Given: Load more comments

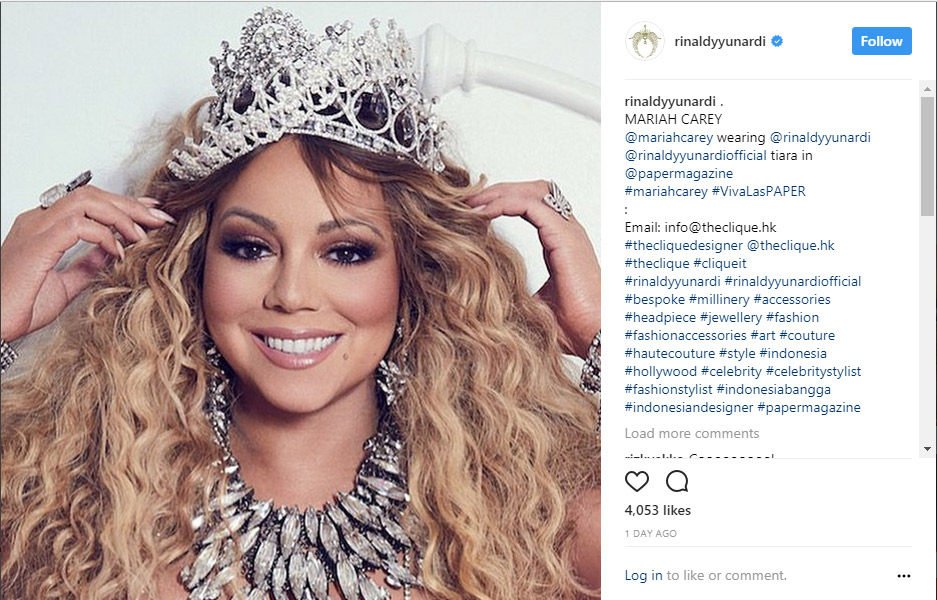Looking at the screenshot, I should coord(691,433).
